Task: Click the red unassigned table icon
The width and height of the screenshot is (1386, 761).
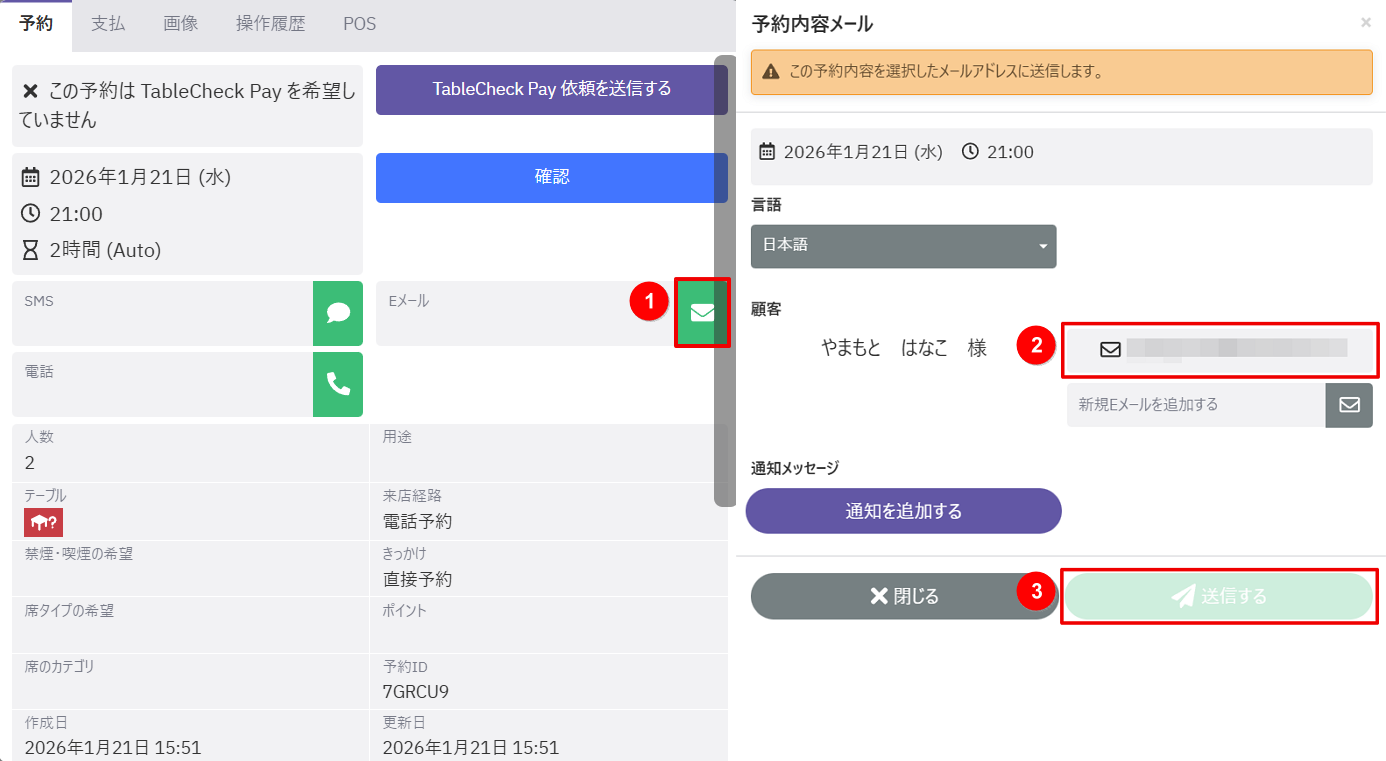Action: [44, 522]
